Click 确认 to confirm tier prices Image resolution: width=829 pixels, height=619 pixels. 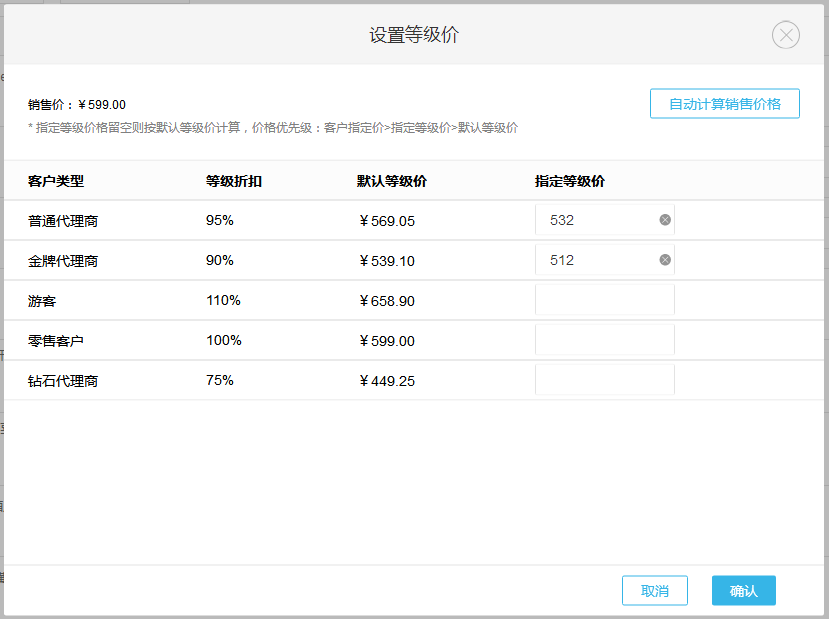[x=743, y=590]
